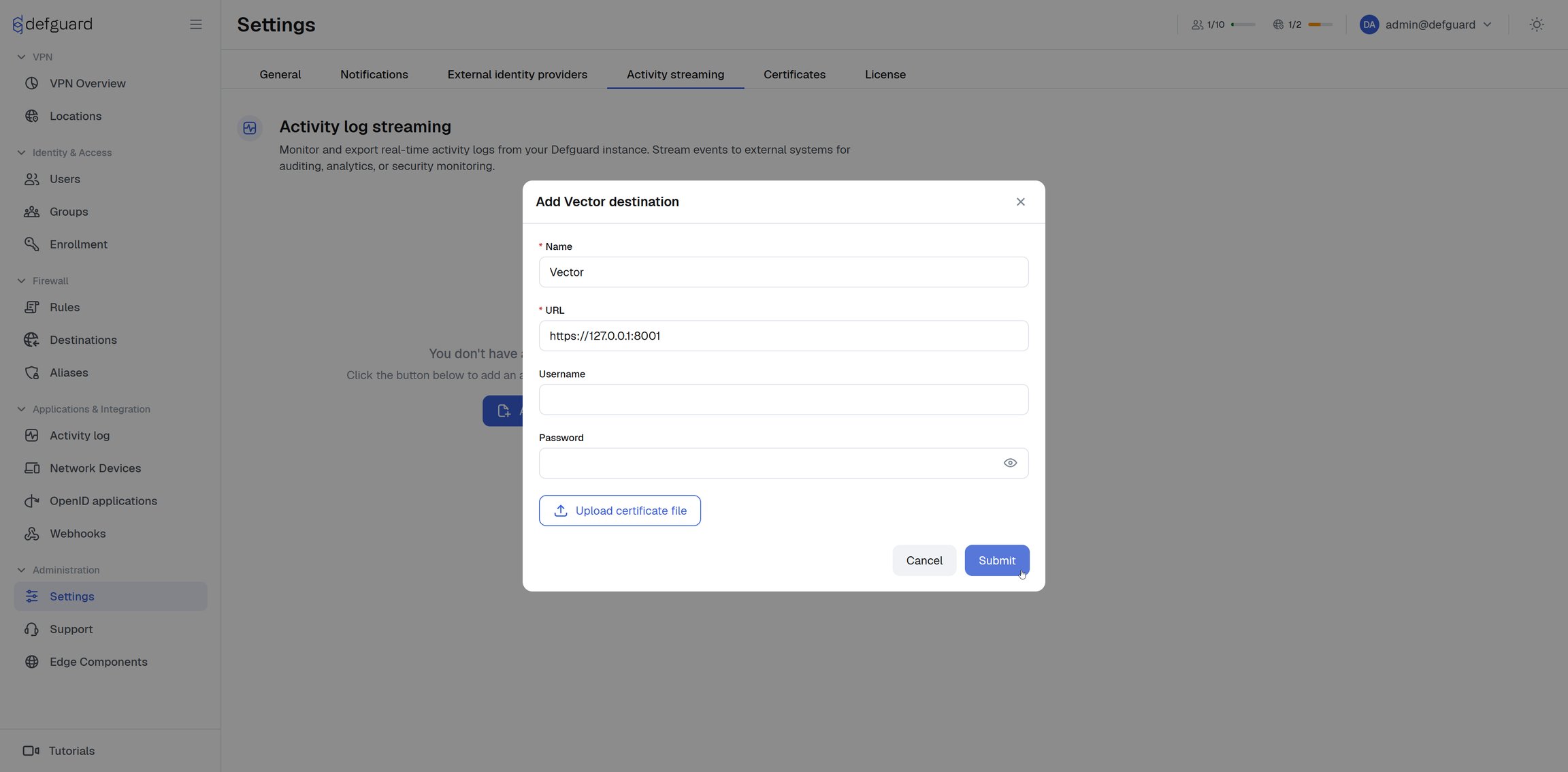Collapse the Firewall sidebar section
Screen dimensions: 1568x772
21,281
